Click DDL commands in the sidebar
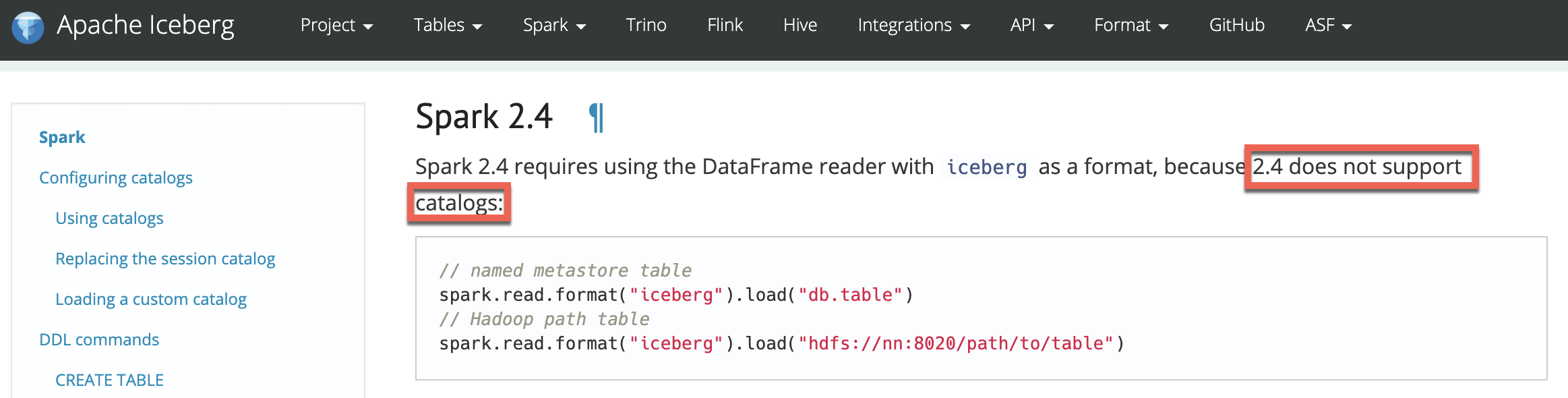This screenshot has width=1568, height=398. 99,339
